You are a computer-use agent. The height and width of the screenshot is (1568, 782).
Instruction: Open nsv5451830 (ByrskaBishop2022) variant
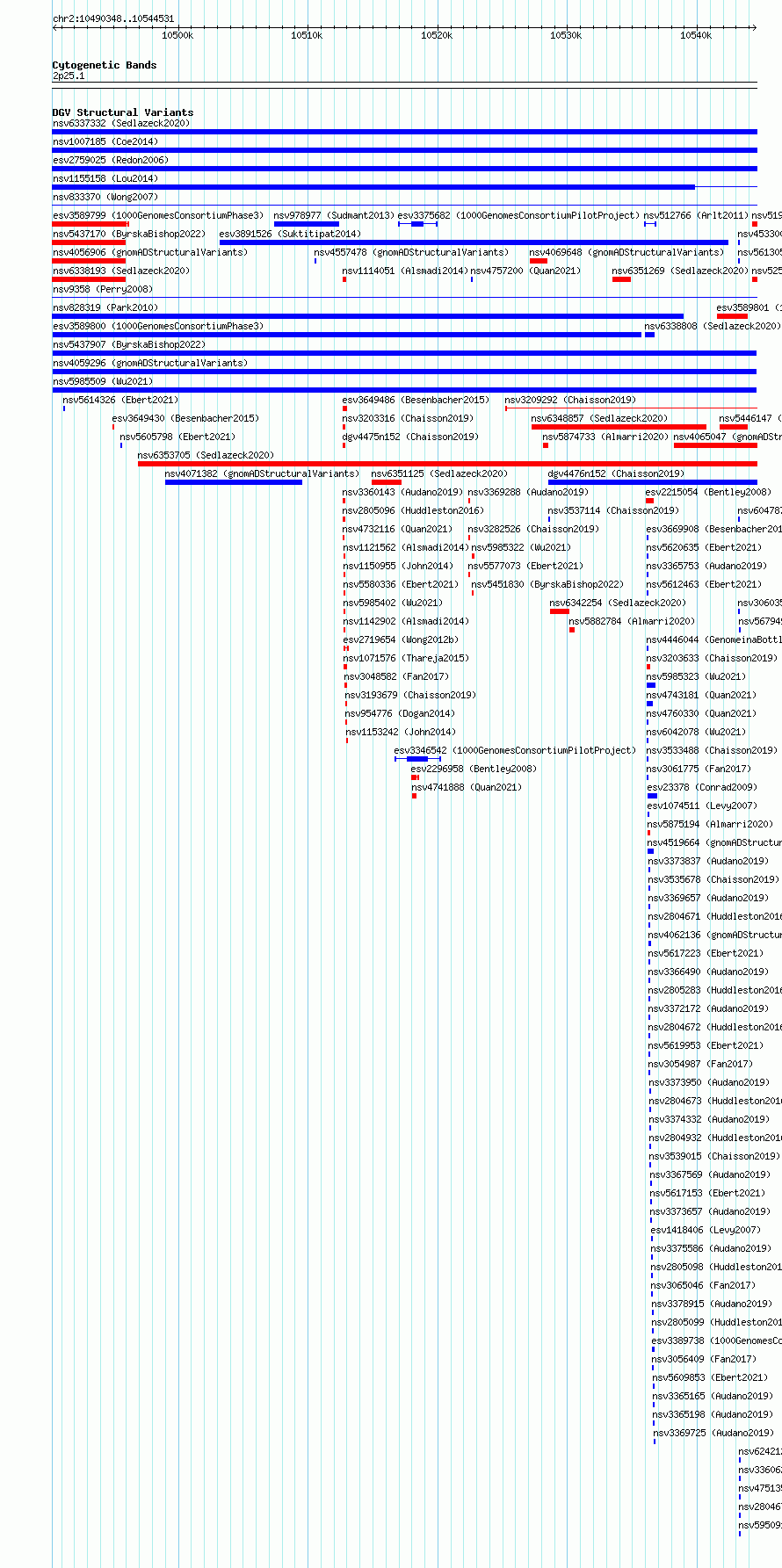tap(547, 585)
